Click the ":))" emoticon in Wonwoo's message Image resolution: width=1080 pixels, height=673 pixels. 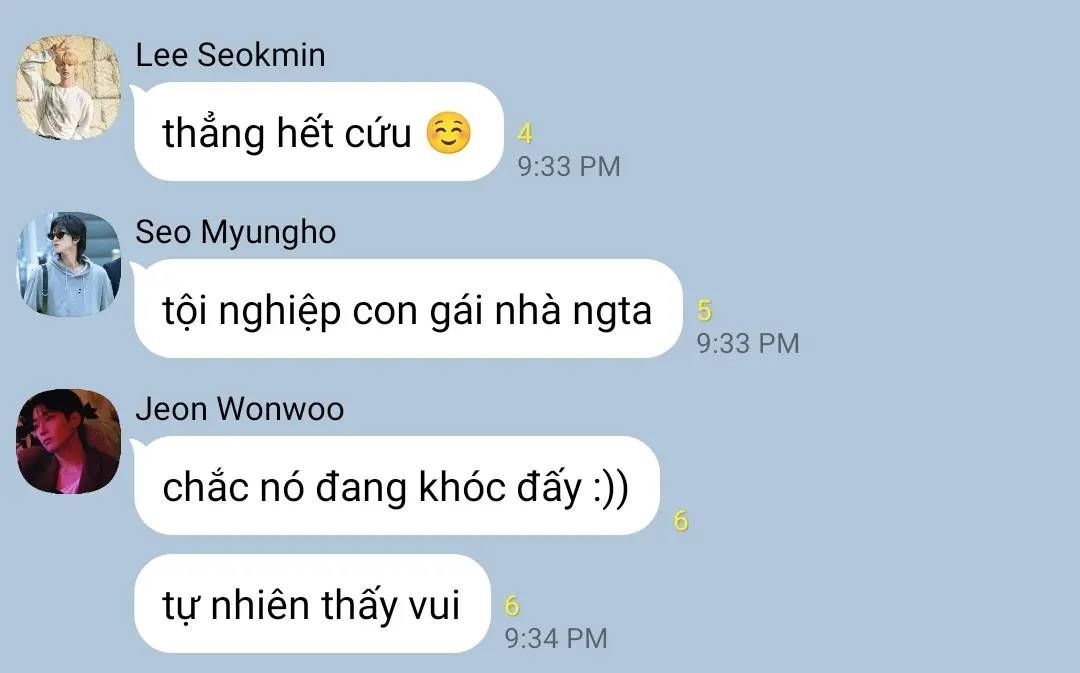coord(610,488)
